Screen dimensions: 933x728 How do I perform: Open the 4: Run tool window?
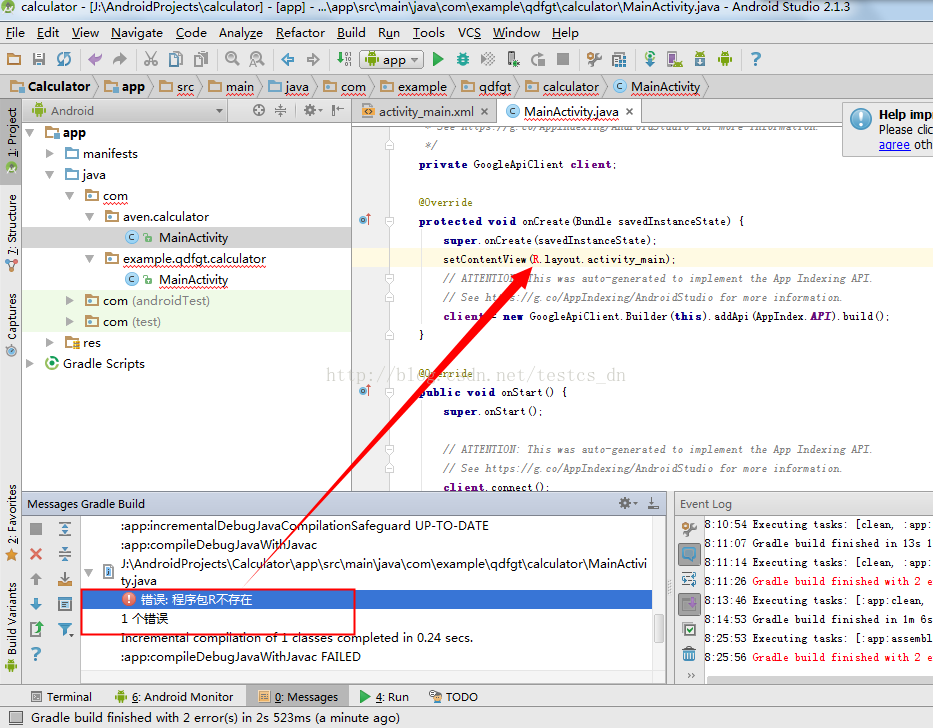(x=384, y=696)
